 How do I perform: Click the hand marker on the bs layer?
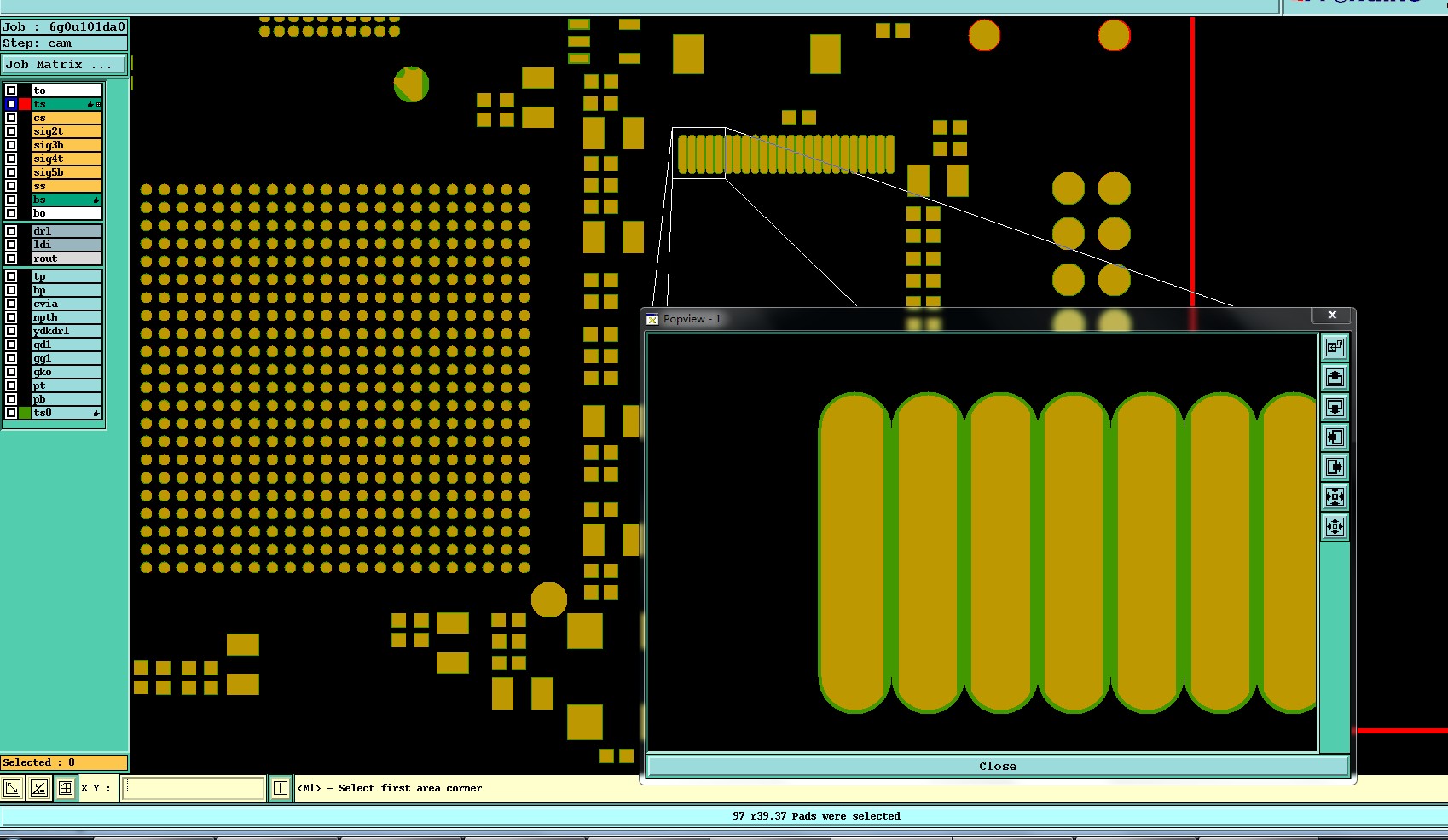point(96,200)
